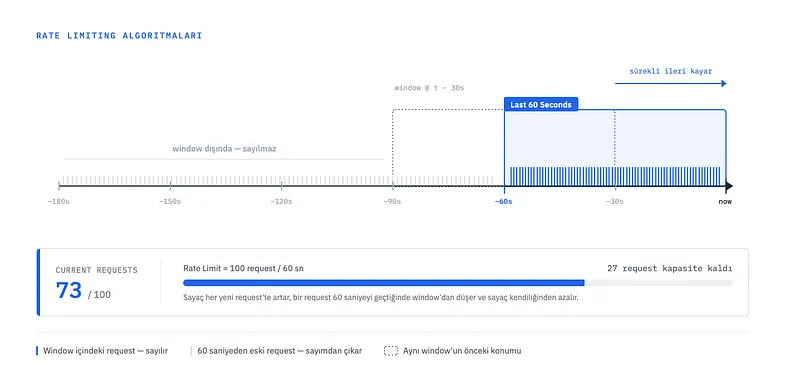Screen dimensions: 800x377
Task: Select the 'Last 60 Seconds' window label
Action: (541, 105)
